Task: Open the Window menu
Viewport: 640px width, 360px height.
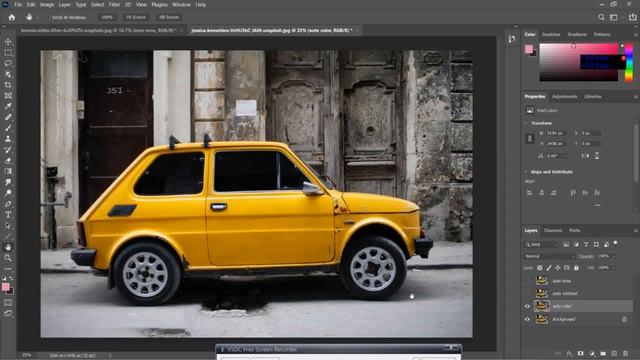Action: (x=181, y=4)
